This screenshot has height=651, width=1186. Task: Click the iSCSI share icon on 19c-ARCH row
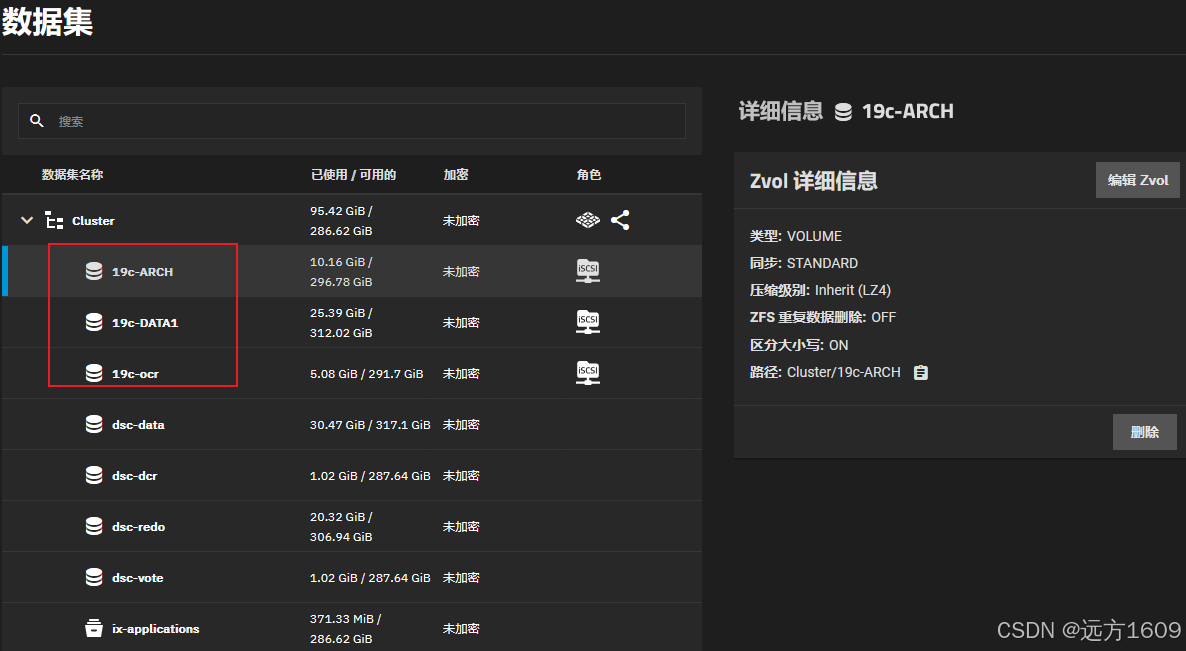point(587,270)
